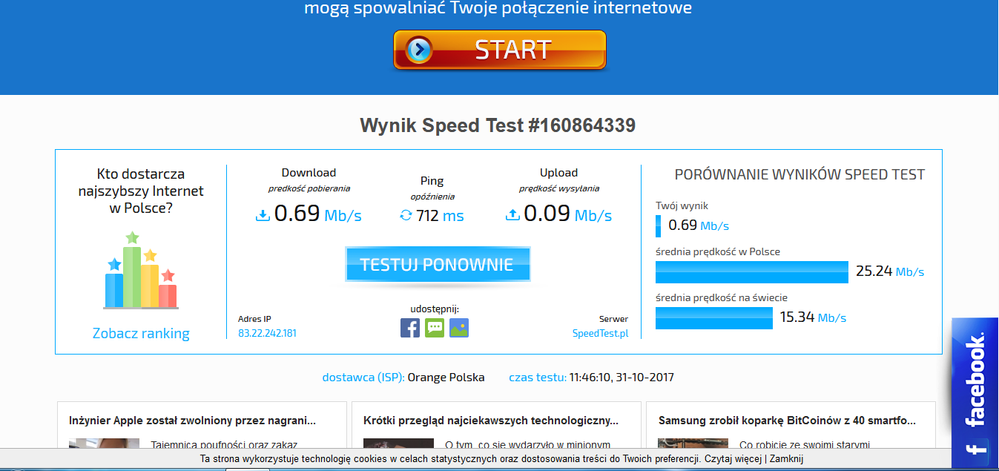The height and width of the screenshot is (471, 999).
Task: Click the upload arrow icon beside 0.09
Action: [513, 215]
